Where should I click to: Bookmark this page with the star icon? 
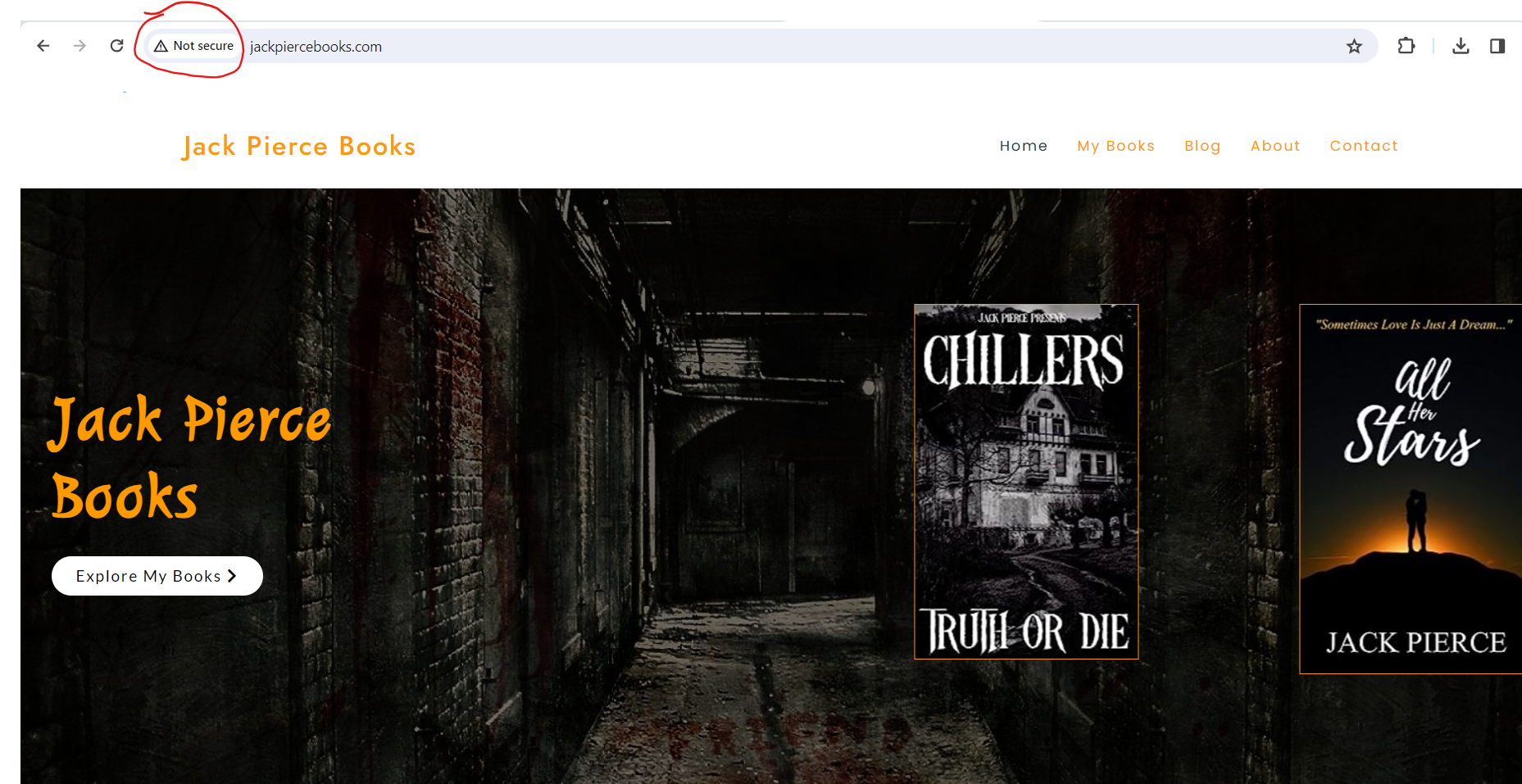(1354, 46)
